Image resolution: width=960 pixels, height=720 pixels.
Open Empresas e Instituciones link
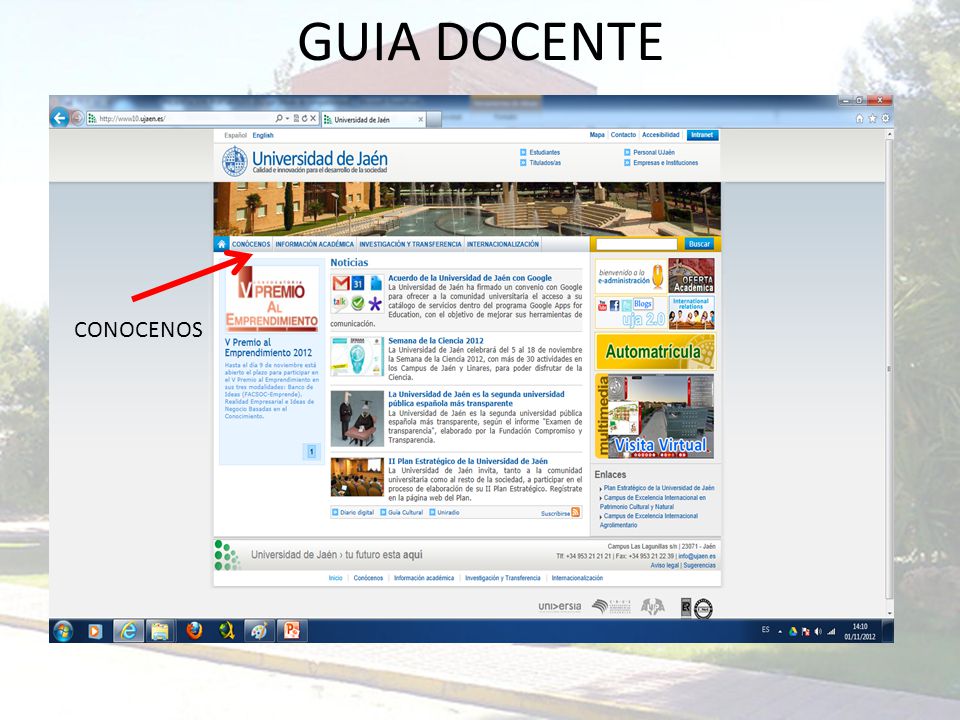pos(666,163)
